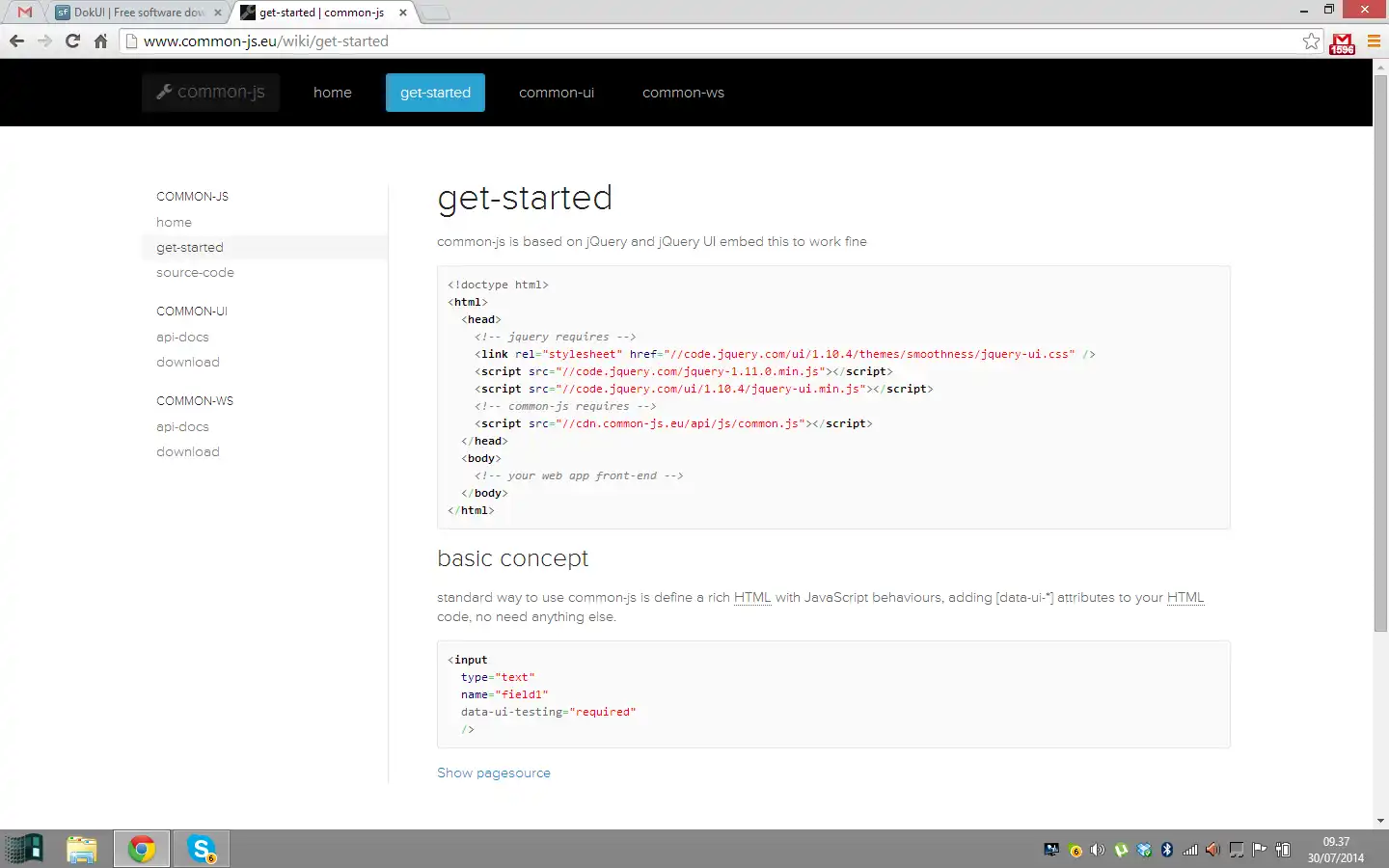Image resolution: width=1389 pixels, height=868 pixels.
Task: Open the home link in the sidebar
Action: click(174, 222)
